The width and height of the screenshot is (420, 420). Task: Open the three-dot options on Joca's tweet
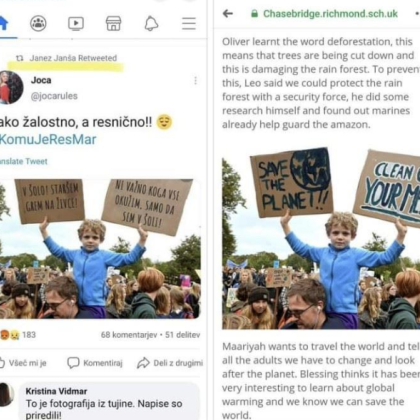[195, 80]
